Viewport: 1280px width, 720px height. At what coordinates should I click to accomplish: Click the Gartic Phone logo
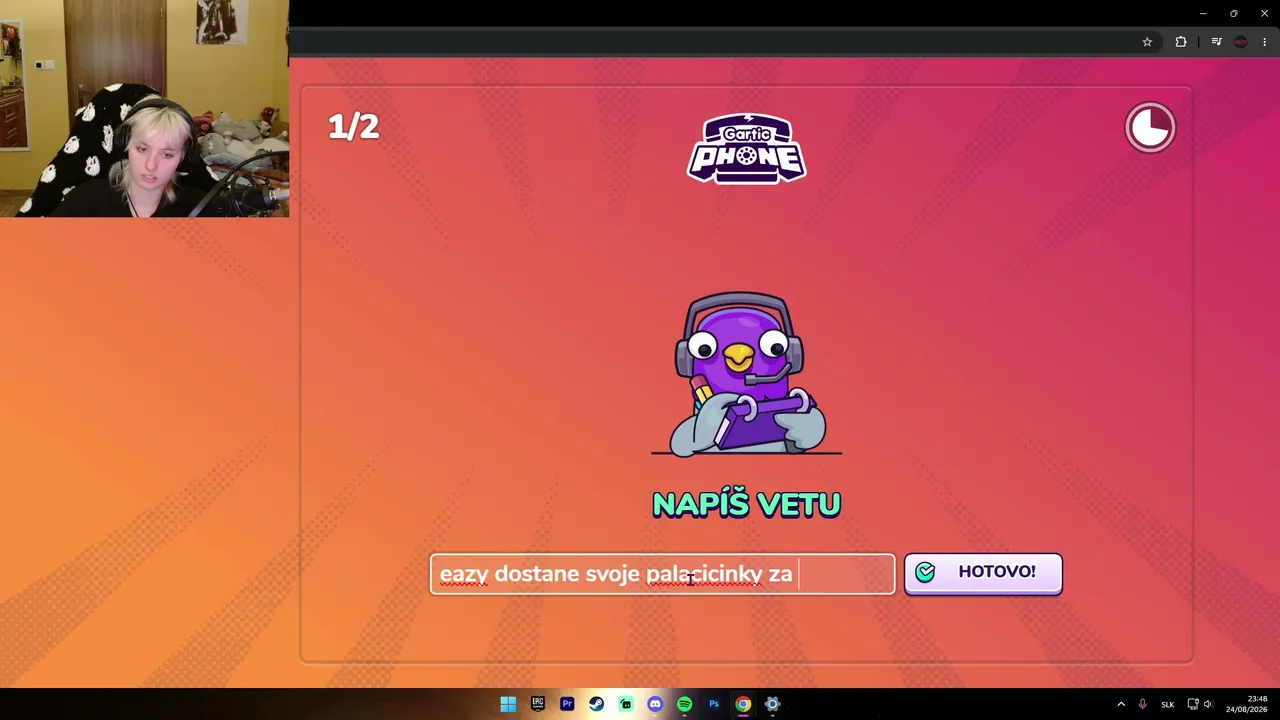747,148
